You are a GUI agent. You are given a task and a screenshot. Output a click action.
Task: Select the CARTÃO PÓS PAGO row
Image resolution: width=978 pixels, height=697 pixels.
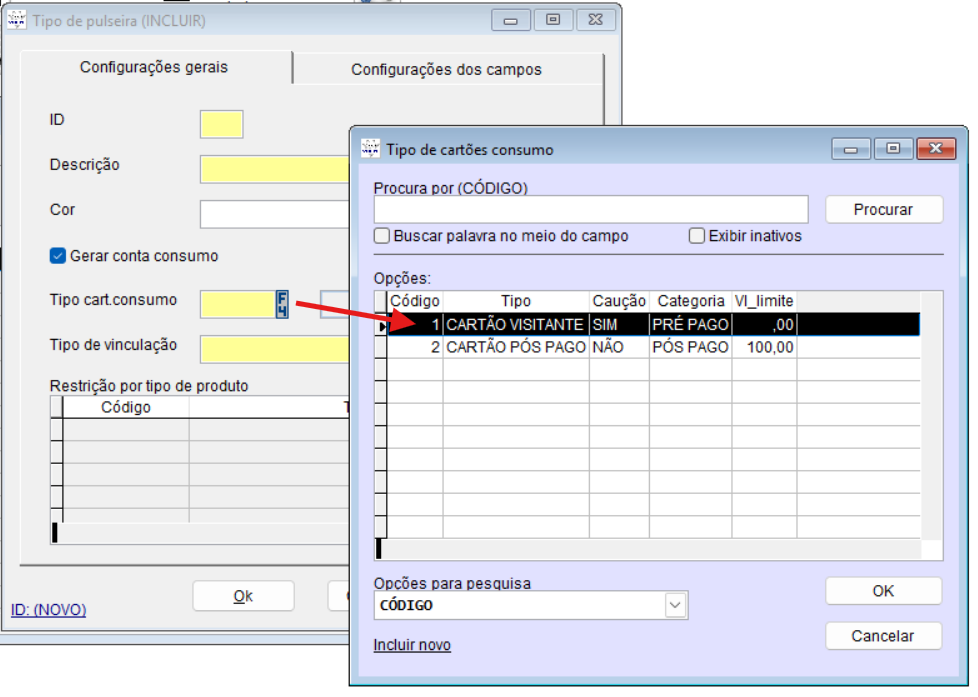(x=515, y=347)
